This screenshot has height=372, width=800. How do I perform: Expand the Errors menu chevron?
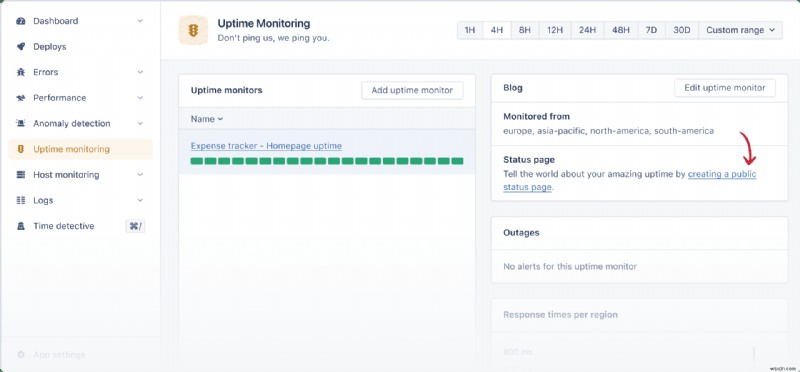pyautogui.click(x=140, y=72)
